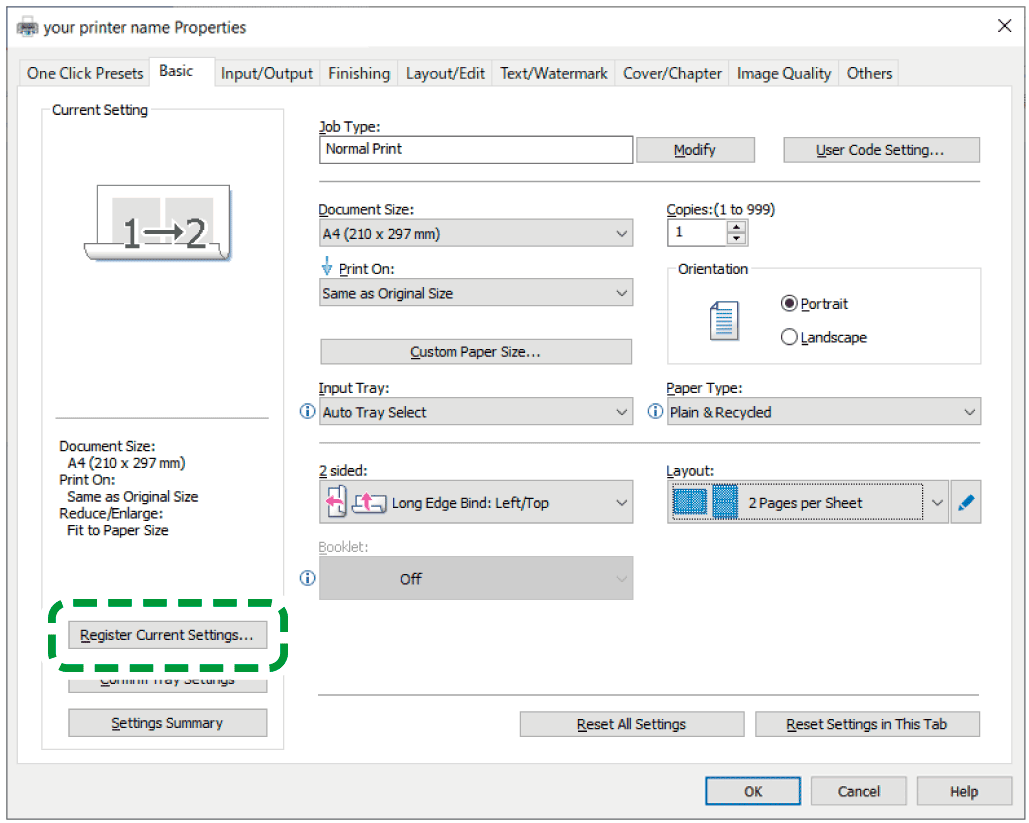The width and height of the screenshot is (1029, 823).
Task: Click Reset All Settings
Action: point(631,724)
